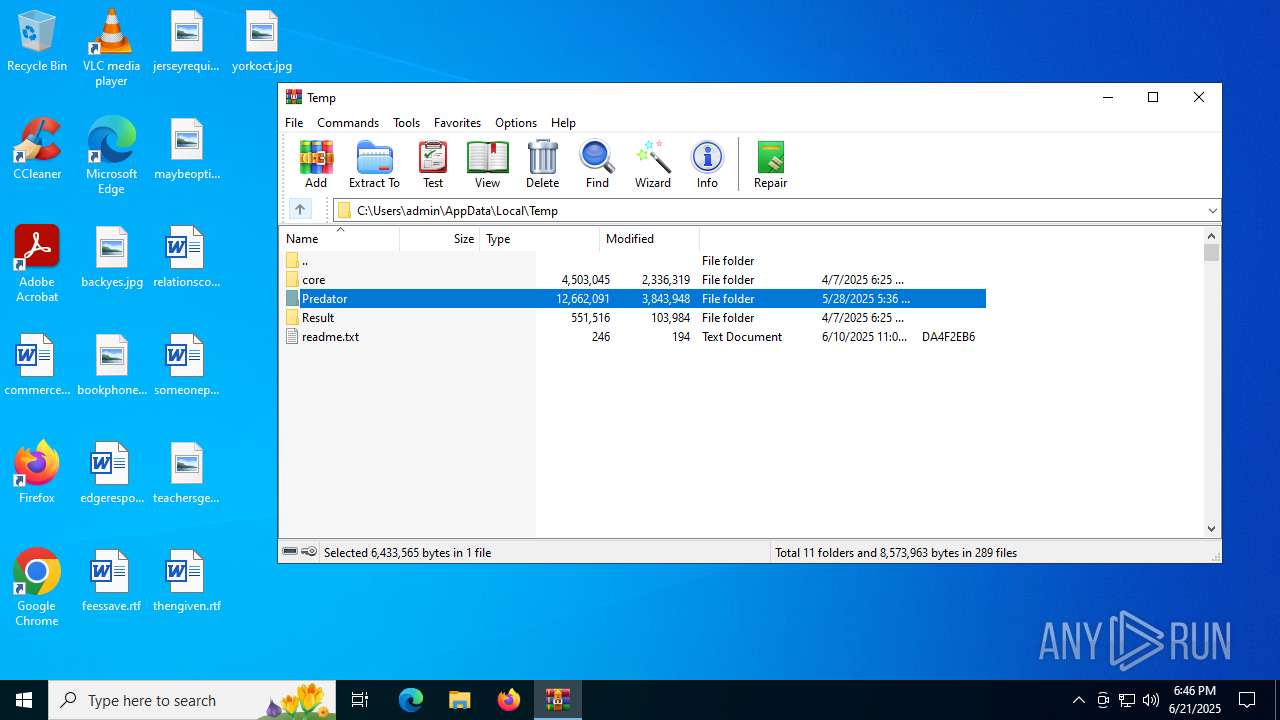Viewport: 1280px width, 720px height.
Task: Open the Recycle Bin desktop icon
Action: 37,42
